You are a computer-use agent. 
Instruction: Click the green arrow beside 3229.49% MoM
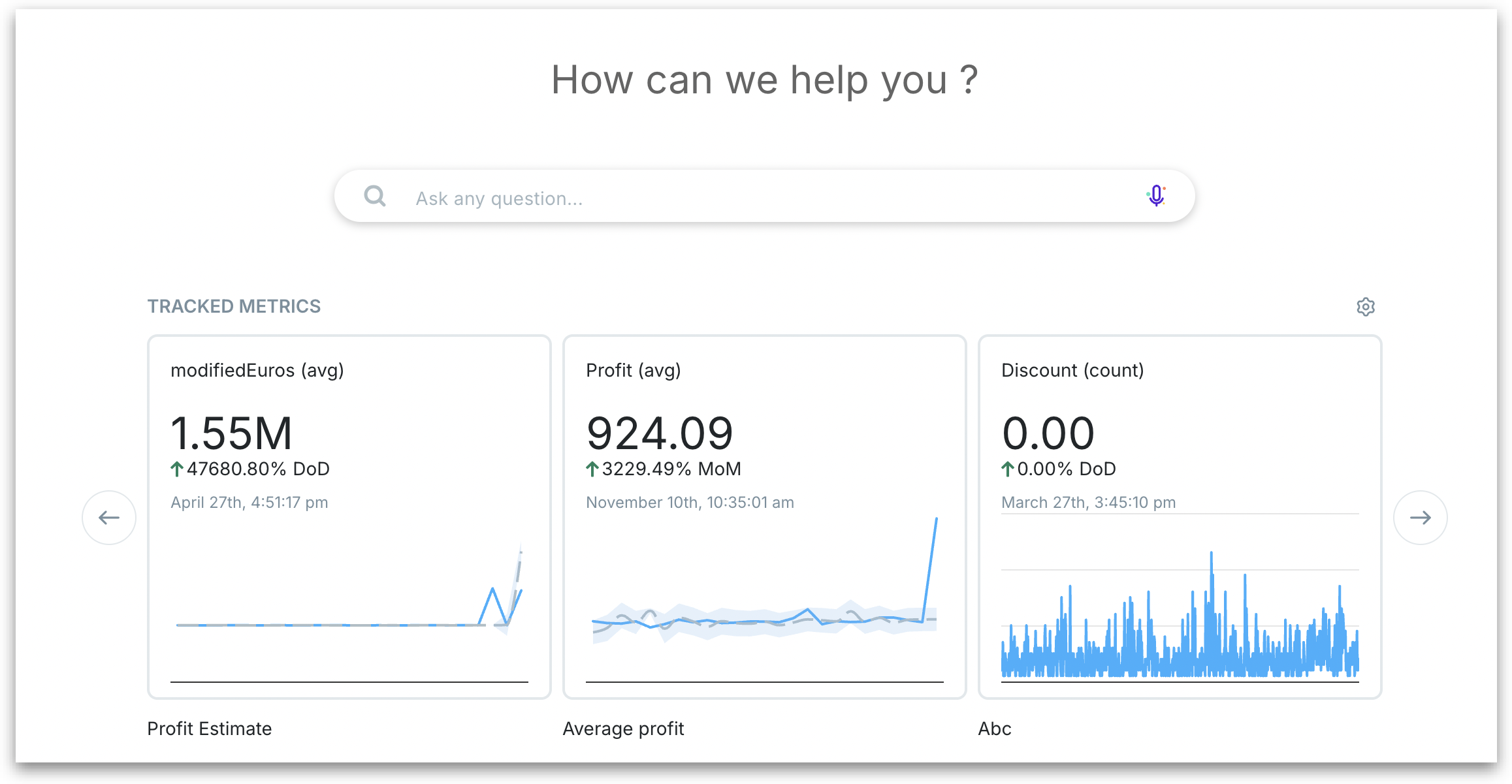coord(592,469)
